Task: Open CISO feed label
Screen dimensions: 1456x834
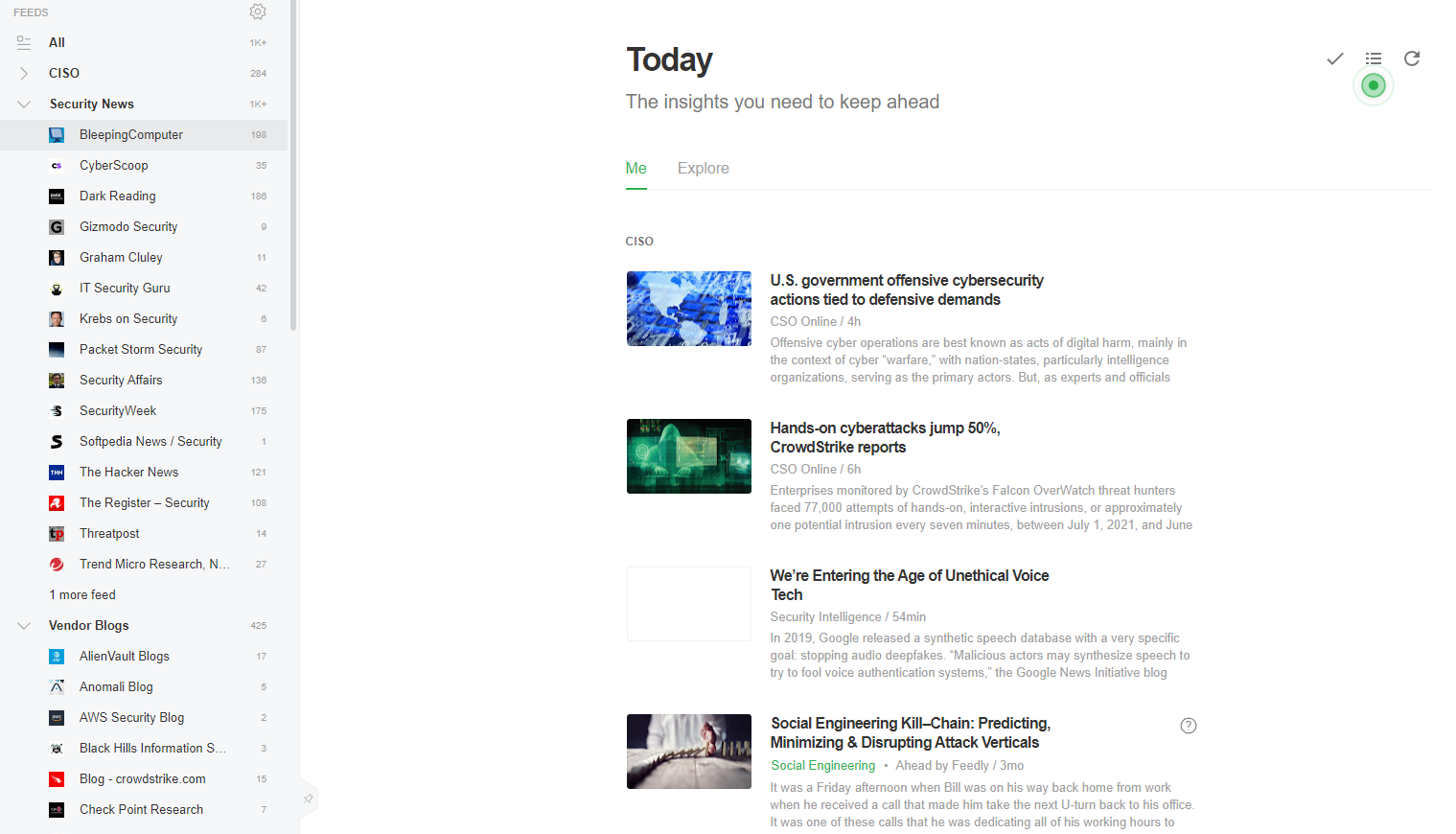Action: tap(64, 73)
